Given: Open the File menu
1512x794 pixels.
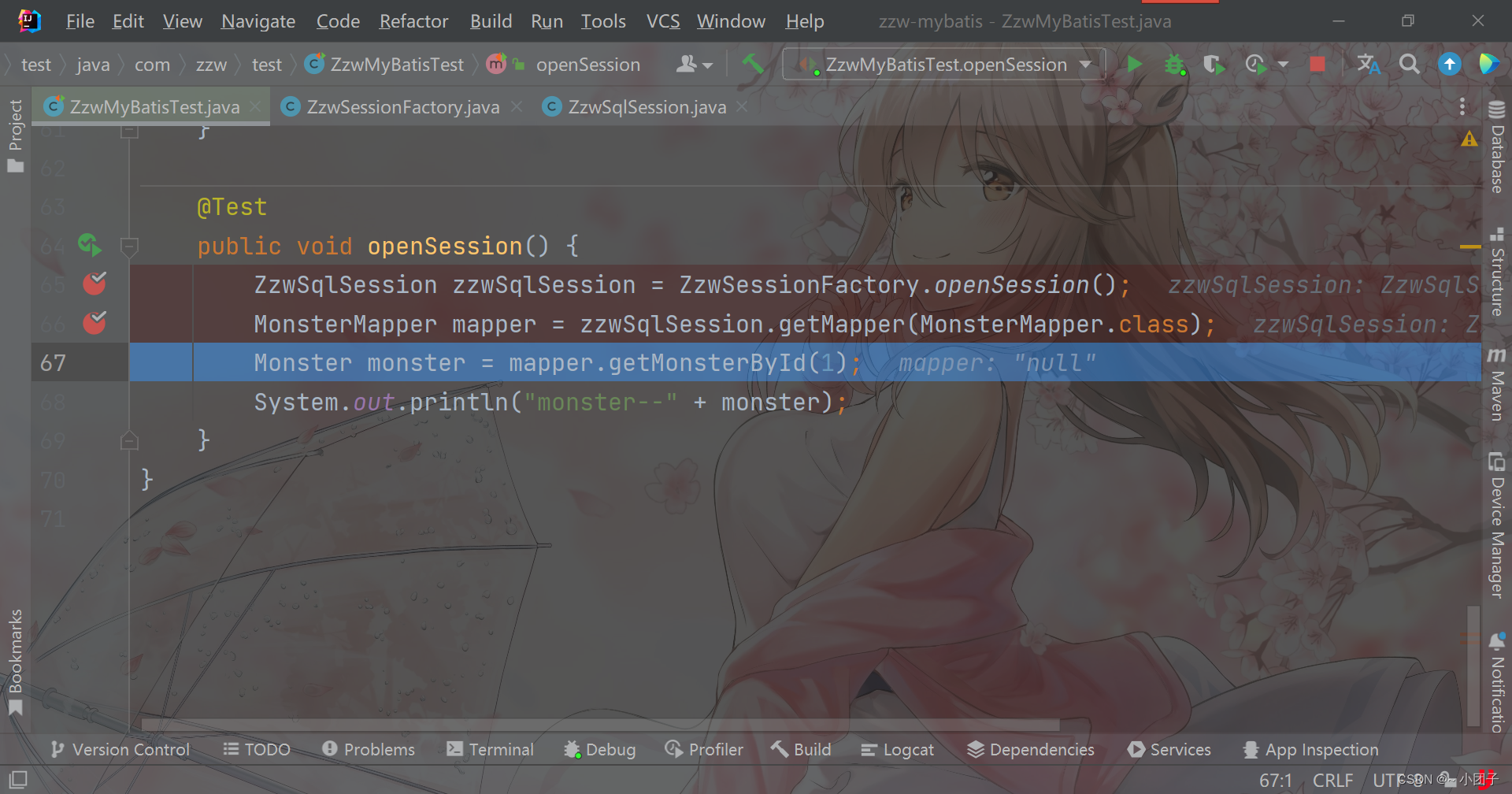Looking at the screenshot, I should tap(80, 21).
